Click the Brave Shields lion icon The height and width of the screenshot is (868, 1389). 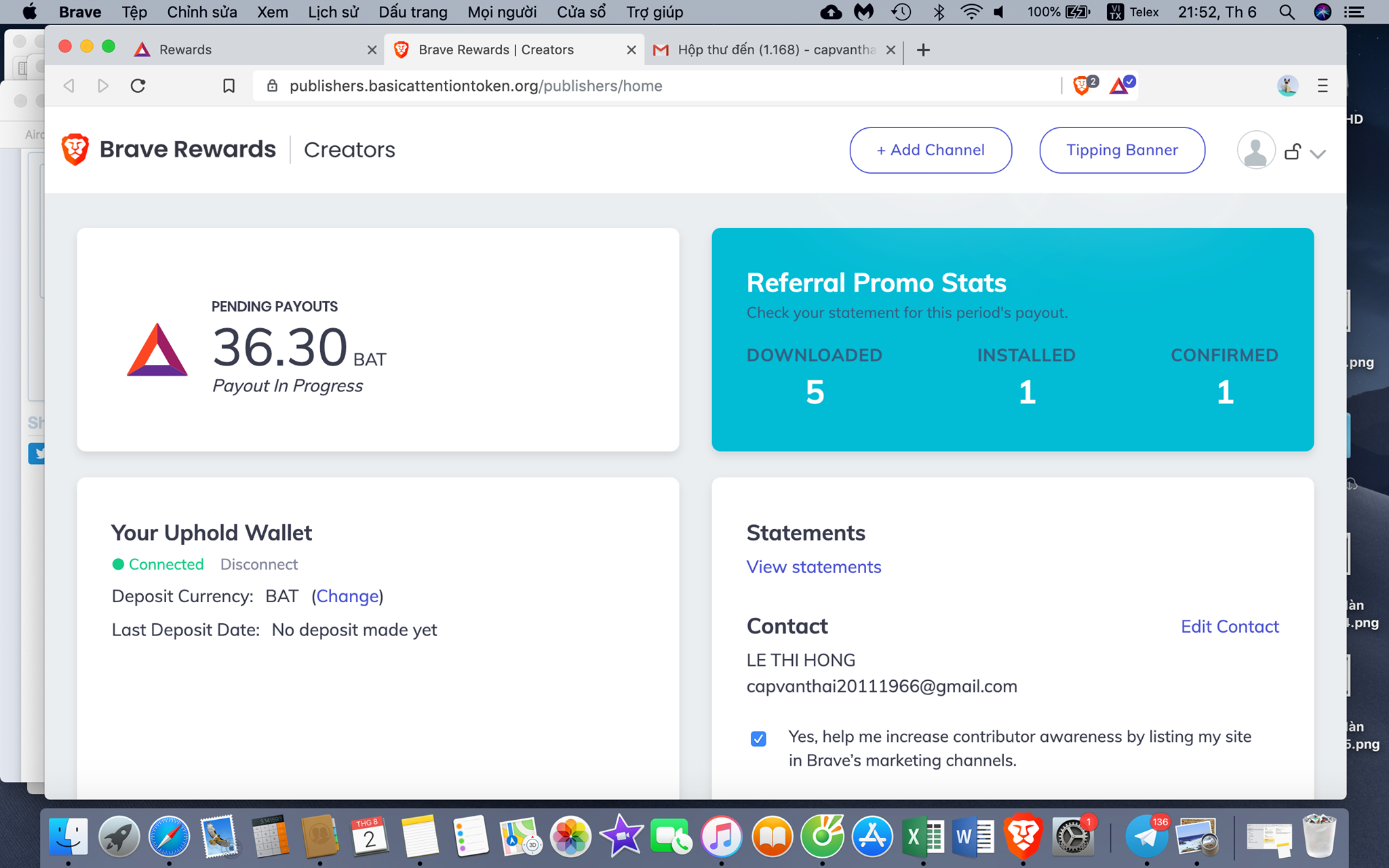(x=1082, y=85)
